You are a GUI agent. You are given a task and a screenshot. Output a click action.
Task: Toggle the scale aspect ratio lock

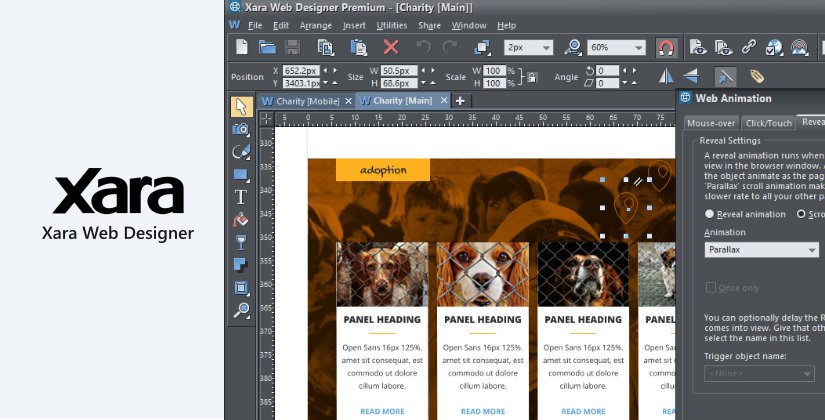[x=532, y=77]
